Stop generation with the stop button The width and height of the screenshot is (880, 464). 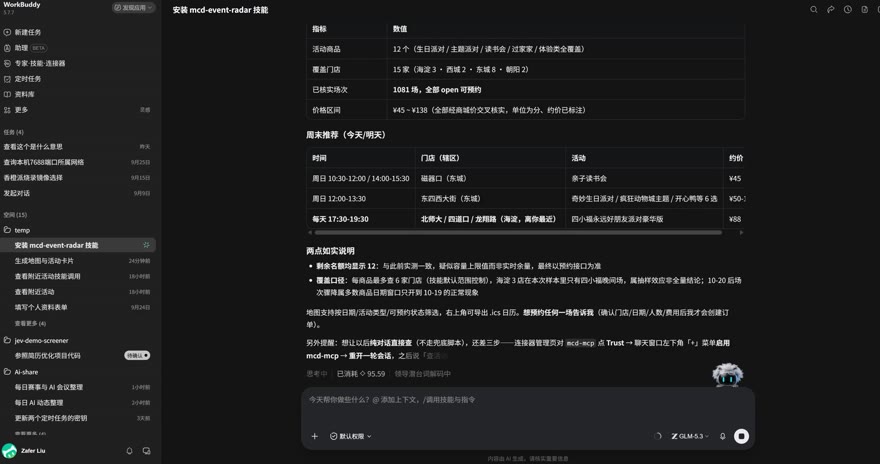point(741,436)
